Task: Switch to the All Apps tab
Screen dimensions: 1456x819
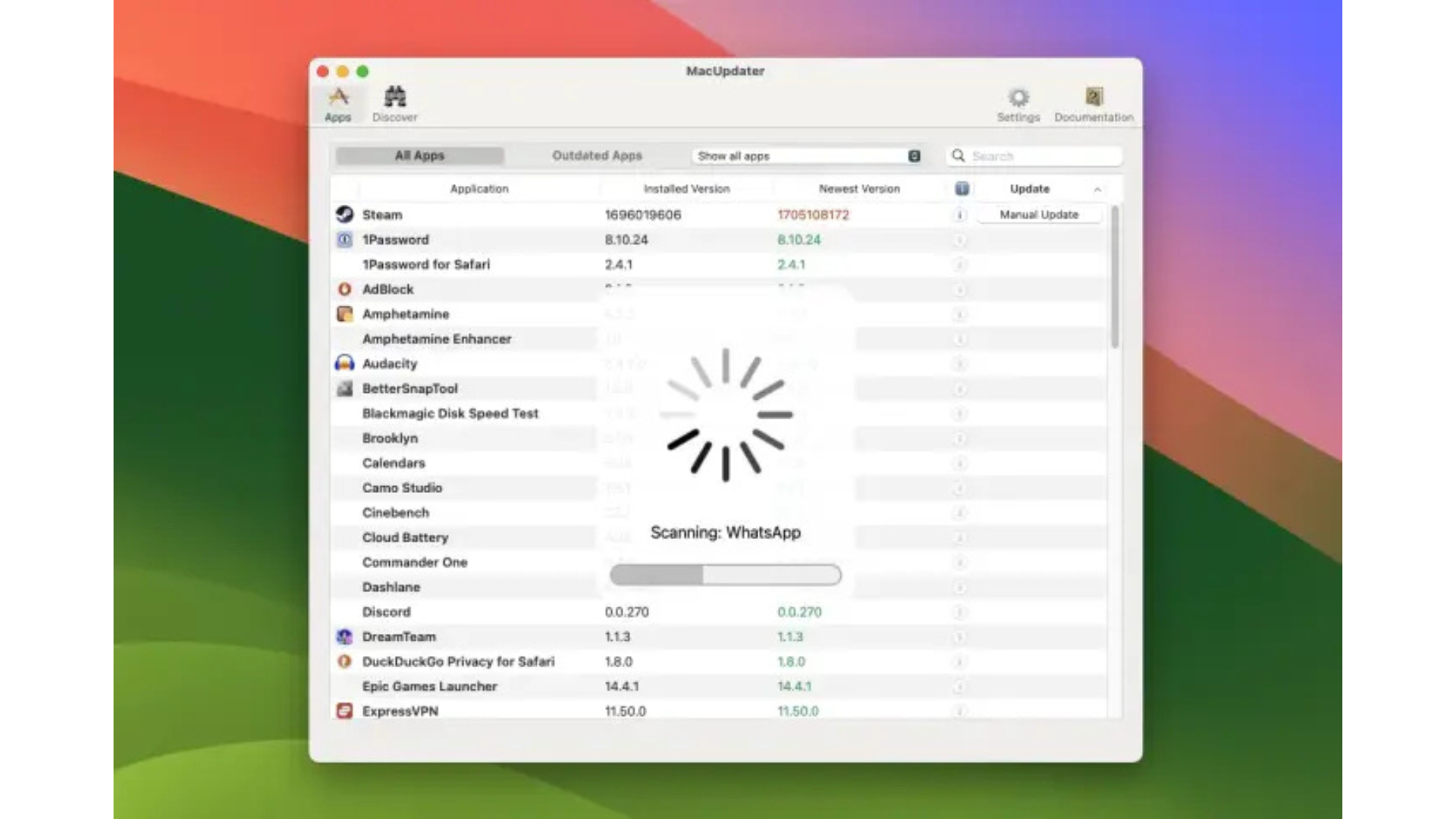Action: tap(419, 155)
